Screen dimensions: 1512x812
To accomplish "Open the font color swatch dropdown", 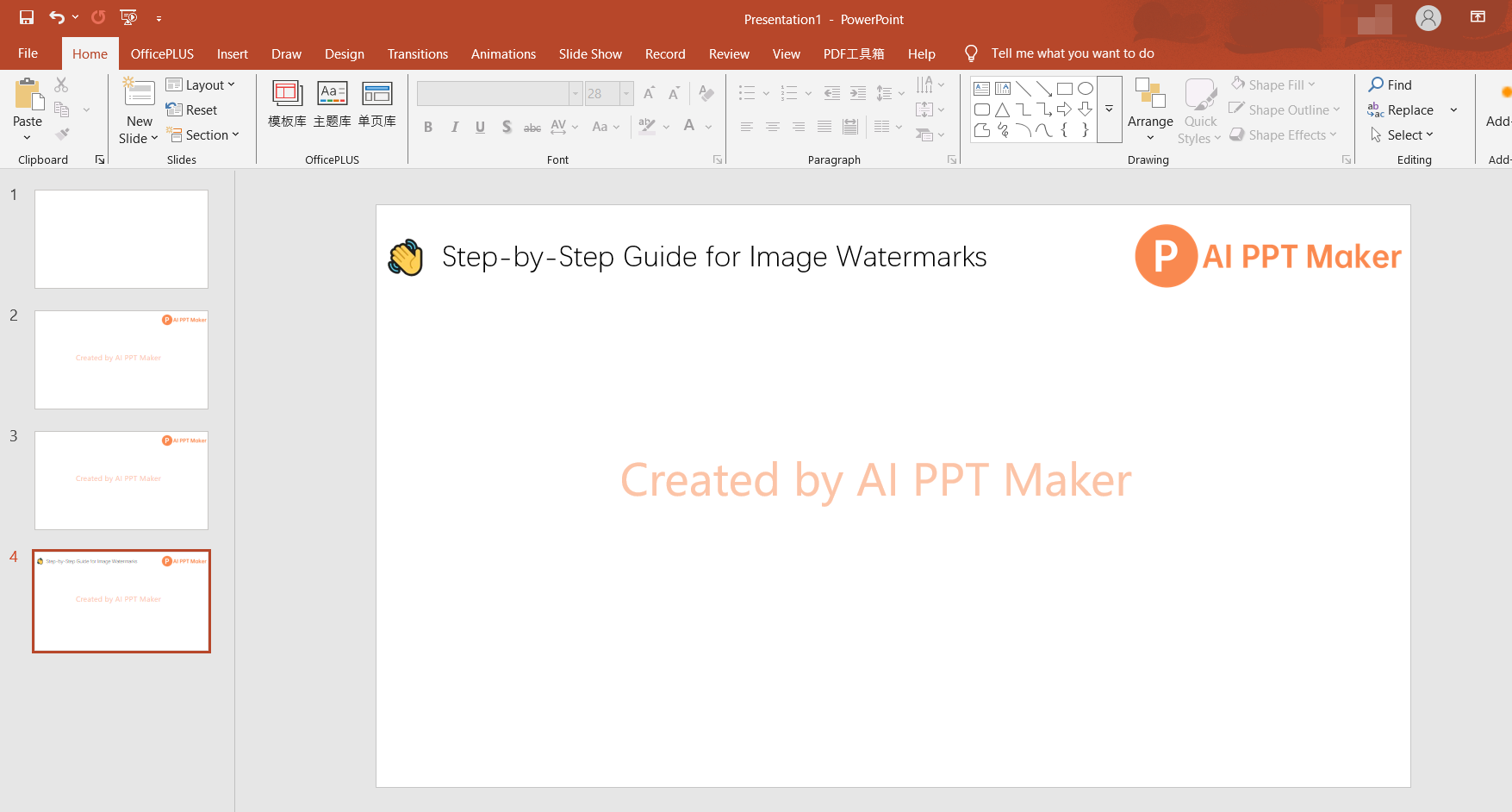I will pyautogui.click(x=708, y=127).
